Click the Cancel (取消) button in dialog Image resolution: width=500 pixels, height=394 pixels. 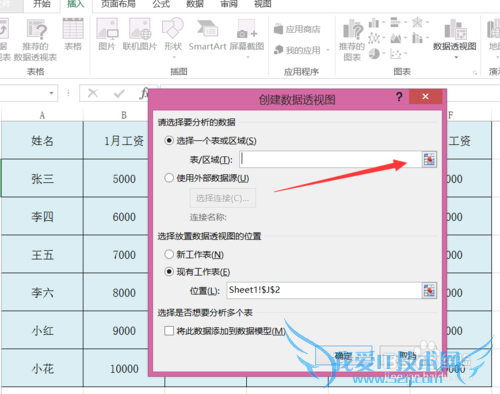pyautogui.click(x=407, y=355)
